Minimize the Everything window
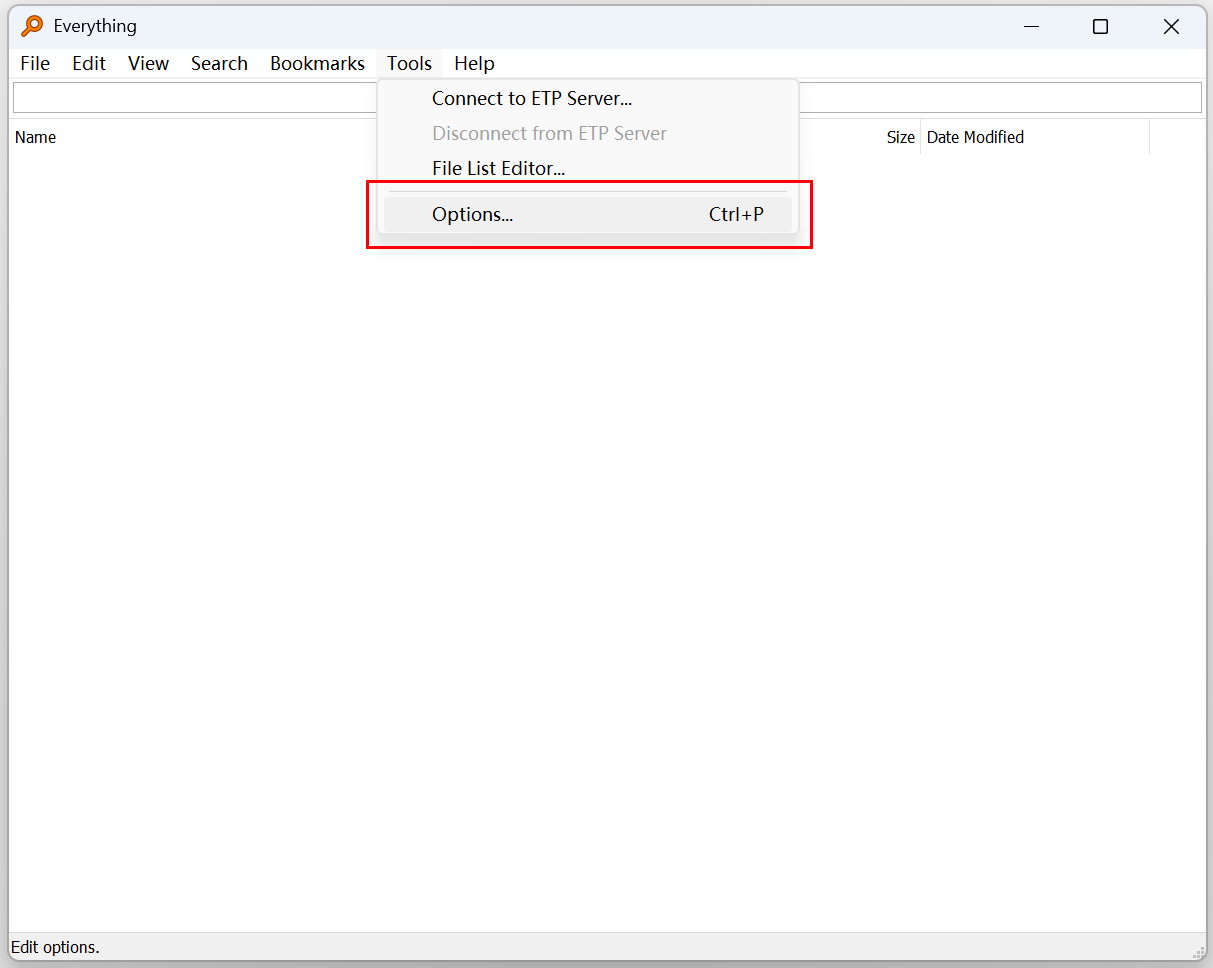This screenshot has width=1213, height=968. pyautogui.click(x=1032, y=27)
